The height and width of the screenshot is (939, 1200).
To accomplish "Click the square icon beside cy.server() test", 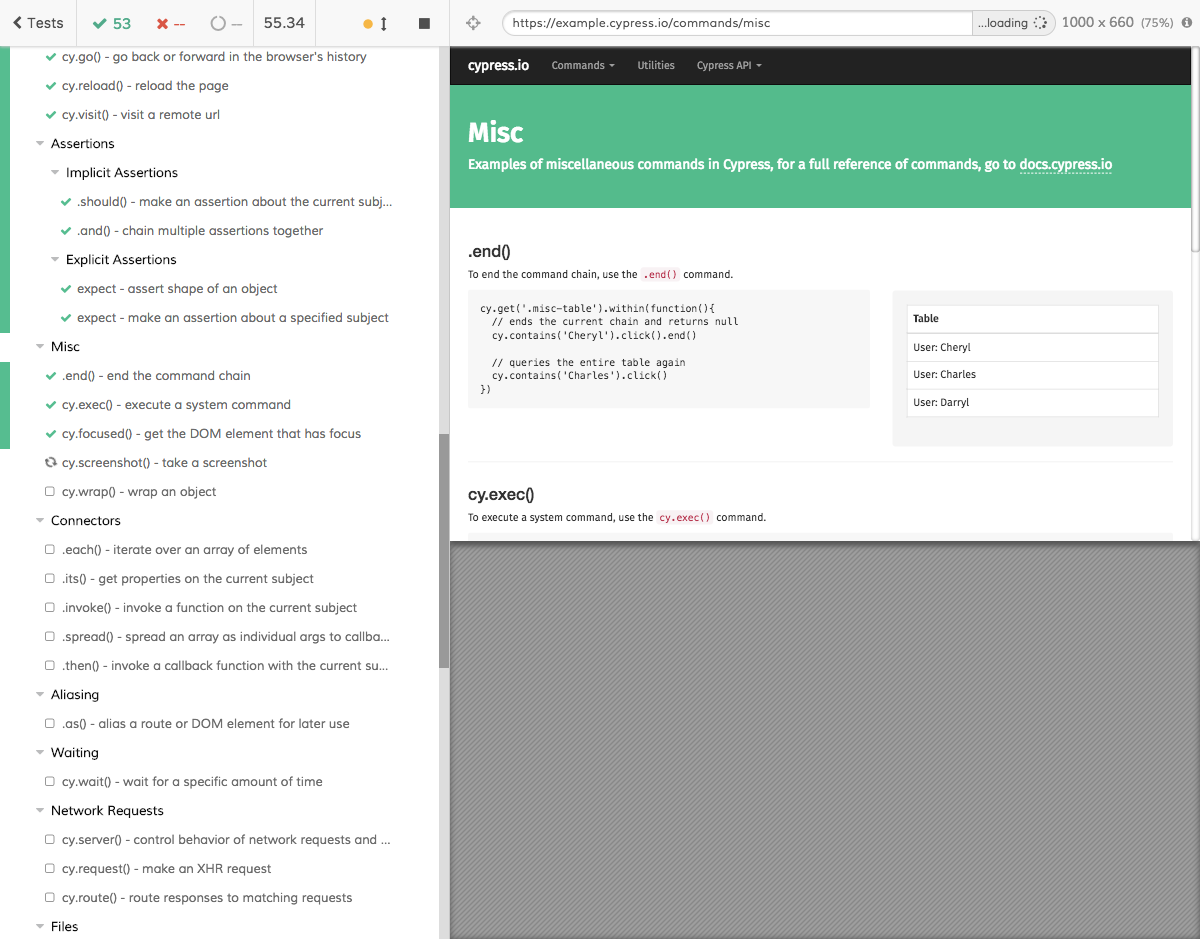I will [50, 840].
